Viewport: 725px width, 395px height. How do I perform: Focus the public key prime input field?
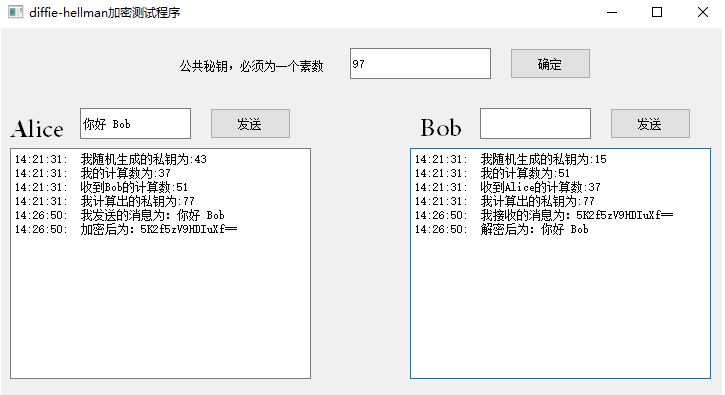[420, 63]
